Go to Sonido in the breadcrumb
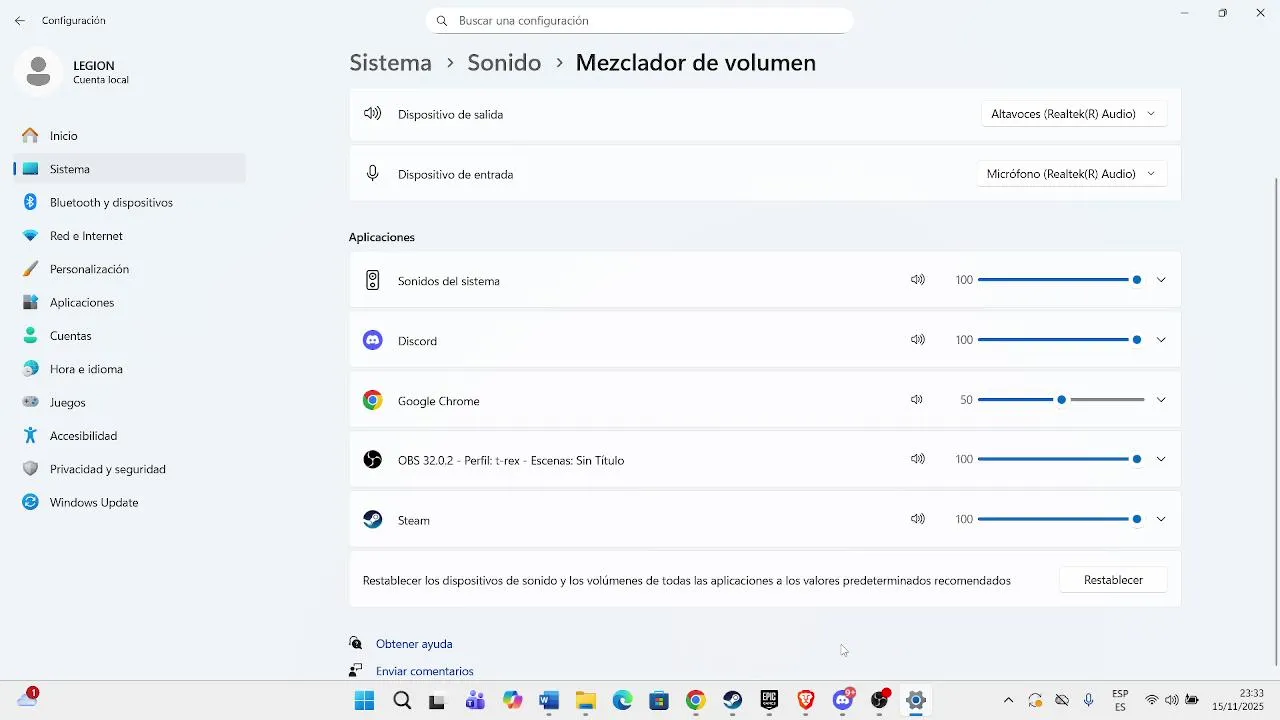Image resolution: width=1280 pixels, height=720 pixels. 504,62
